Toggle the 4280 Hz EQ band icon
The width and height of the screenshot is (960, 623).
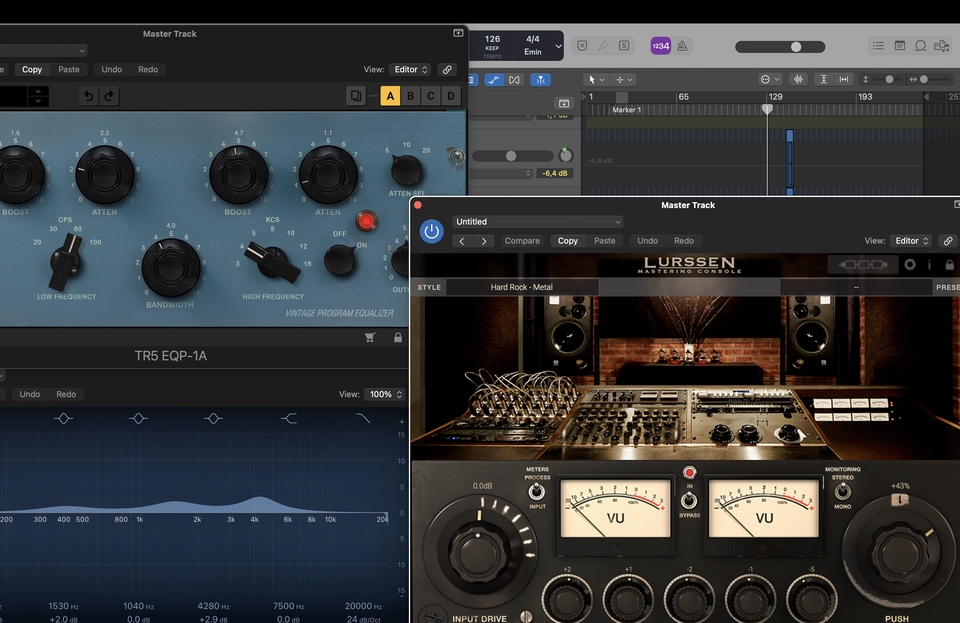(213, 419)
